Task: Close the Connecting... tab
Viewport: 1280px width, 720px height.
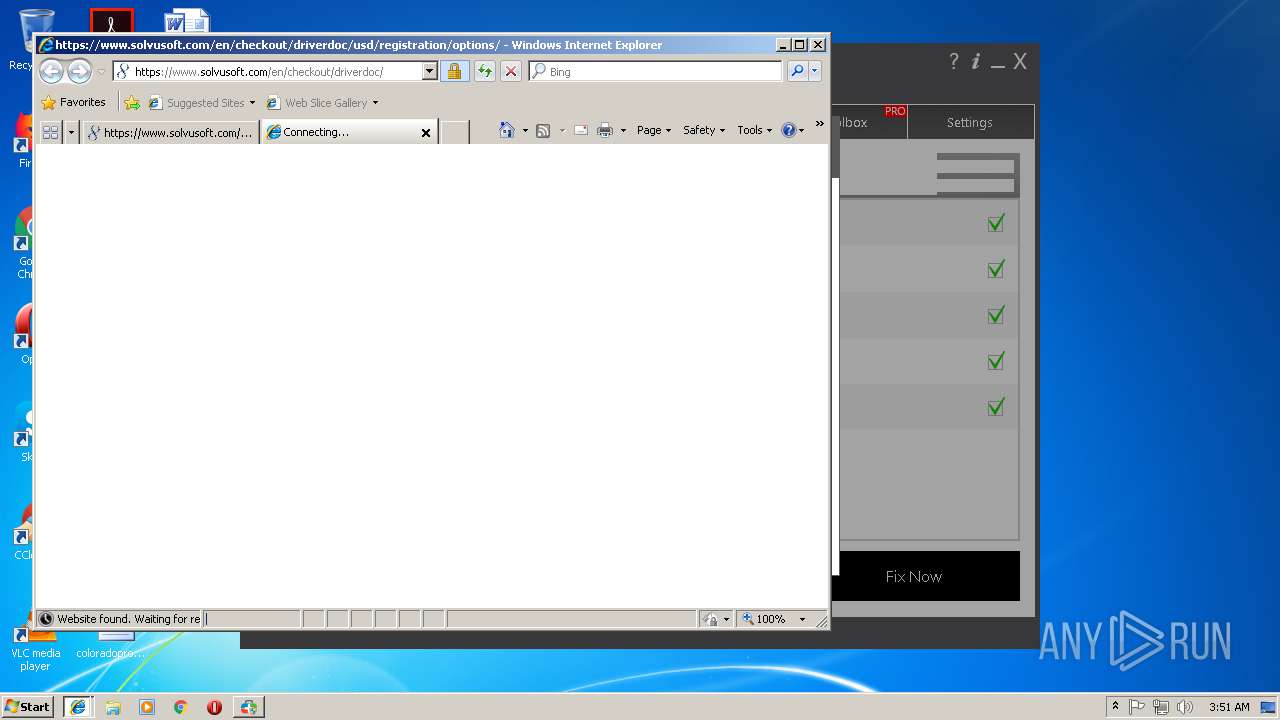Action: tap(425, 132)
